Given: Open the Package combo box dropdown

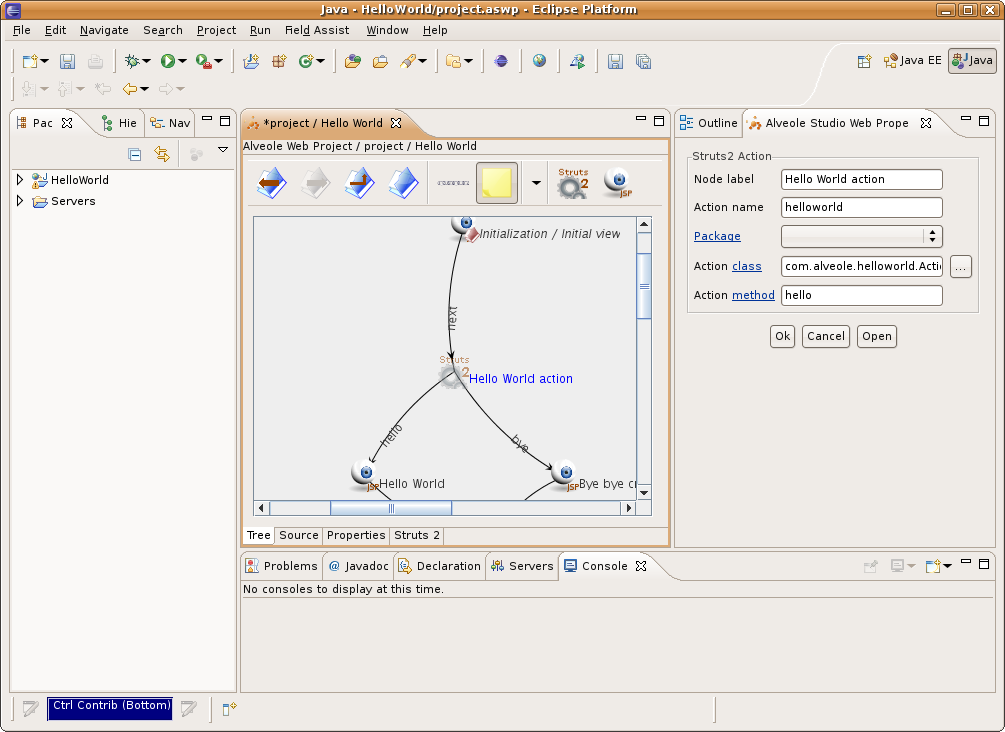Looking at the screenshot, I should [932, 236].
